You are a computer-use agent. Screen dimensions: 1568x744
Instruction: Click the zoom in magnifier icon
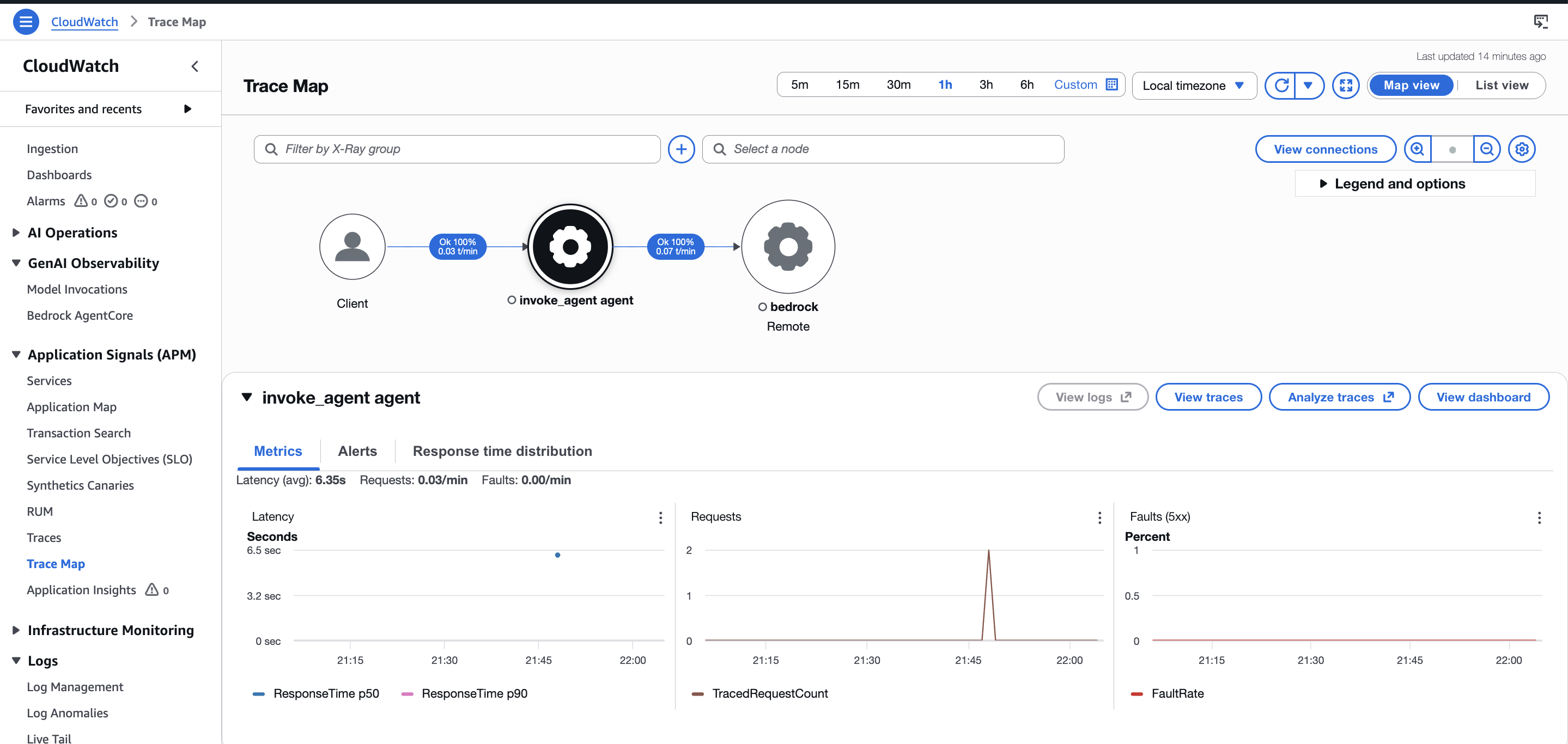1417,149
